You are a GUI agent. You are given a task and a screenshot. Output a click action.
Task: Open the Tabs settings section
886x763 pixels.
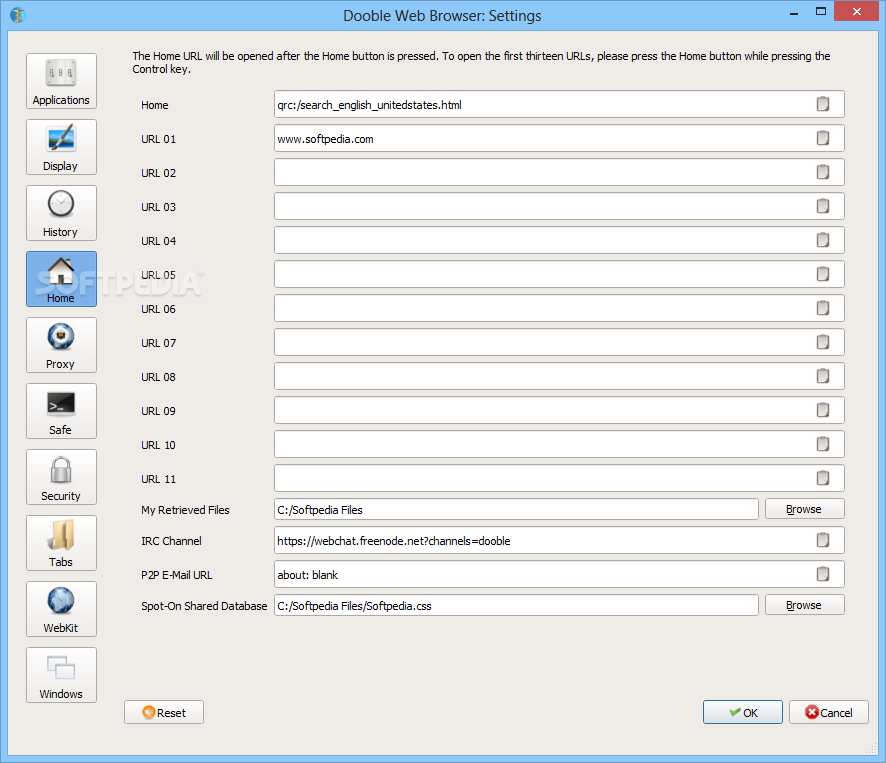point(61,543)
